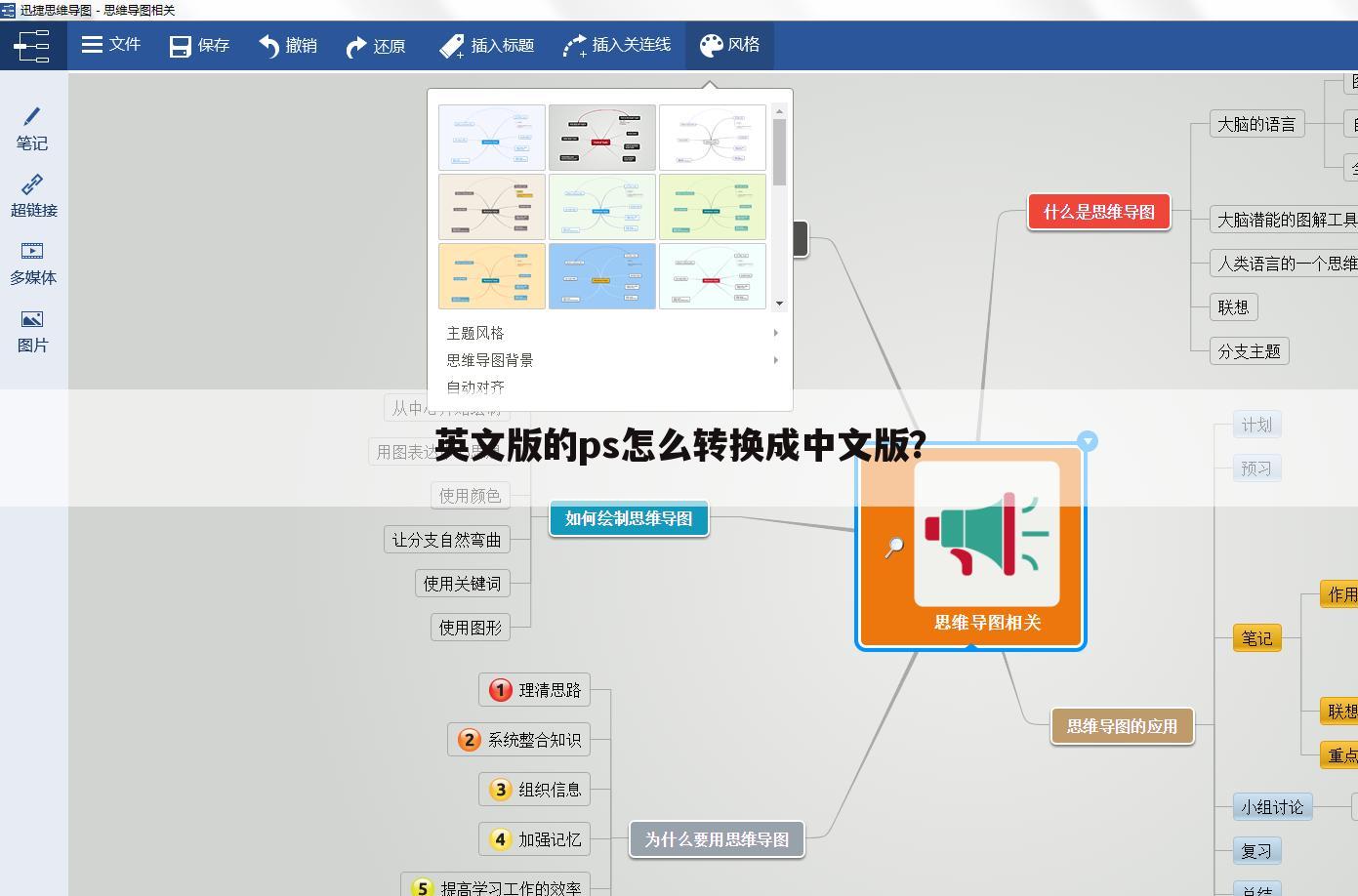Toggle the 风格 style palette menu
1358x896 pixels.
[729, 45]
